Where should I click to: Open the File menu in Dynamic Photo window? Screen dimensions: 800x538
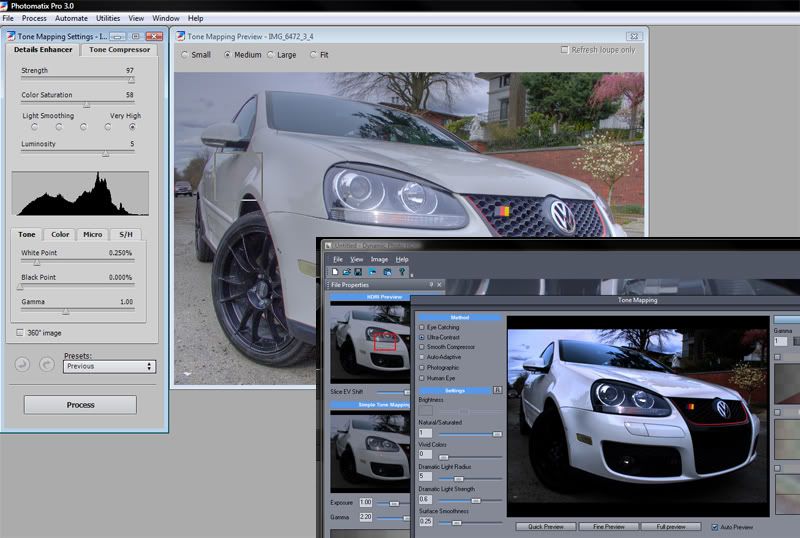coord(338,259)
